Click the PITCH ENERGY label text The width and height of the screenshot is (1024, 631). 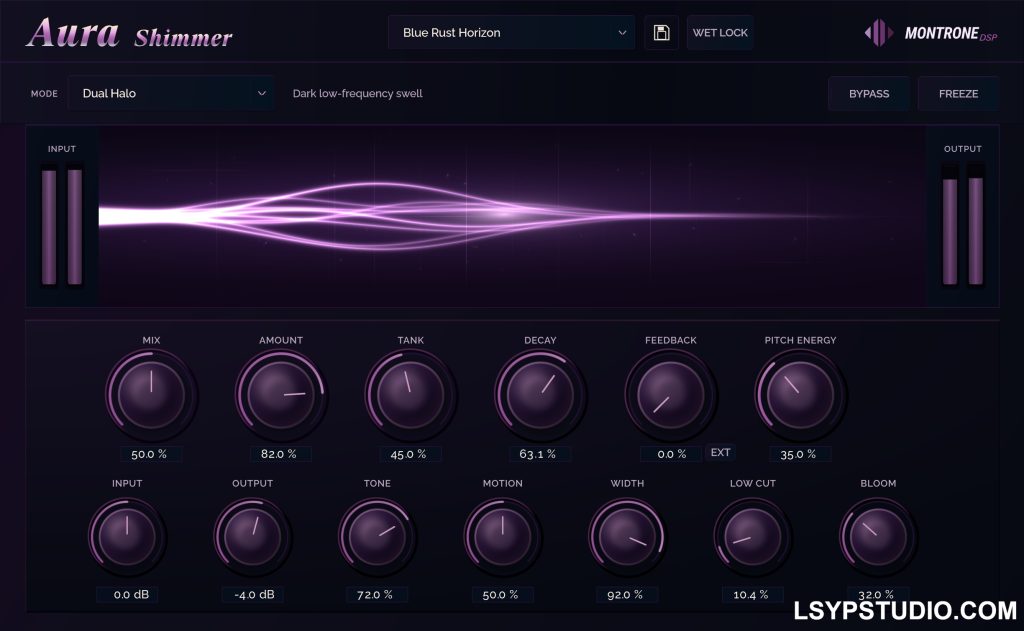click(x=800, y=340)
